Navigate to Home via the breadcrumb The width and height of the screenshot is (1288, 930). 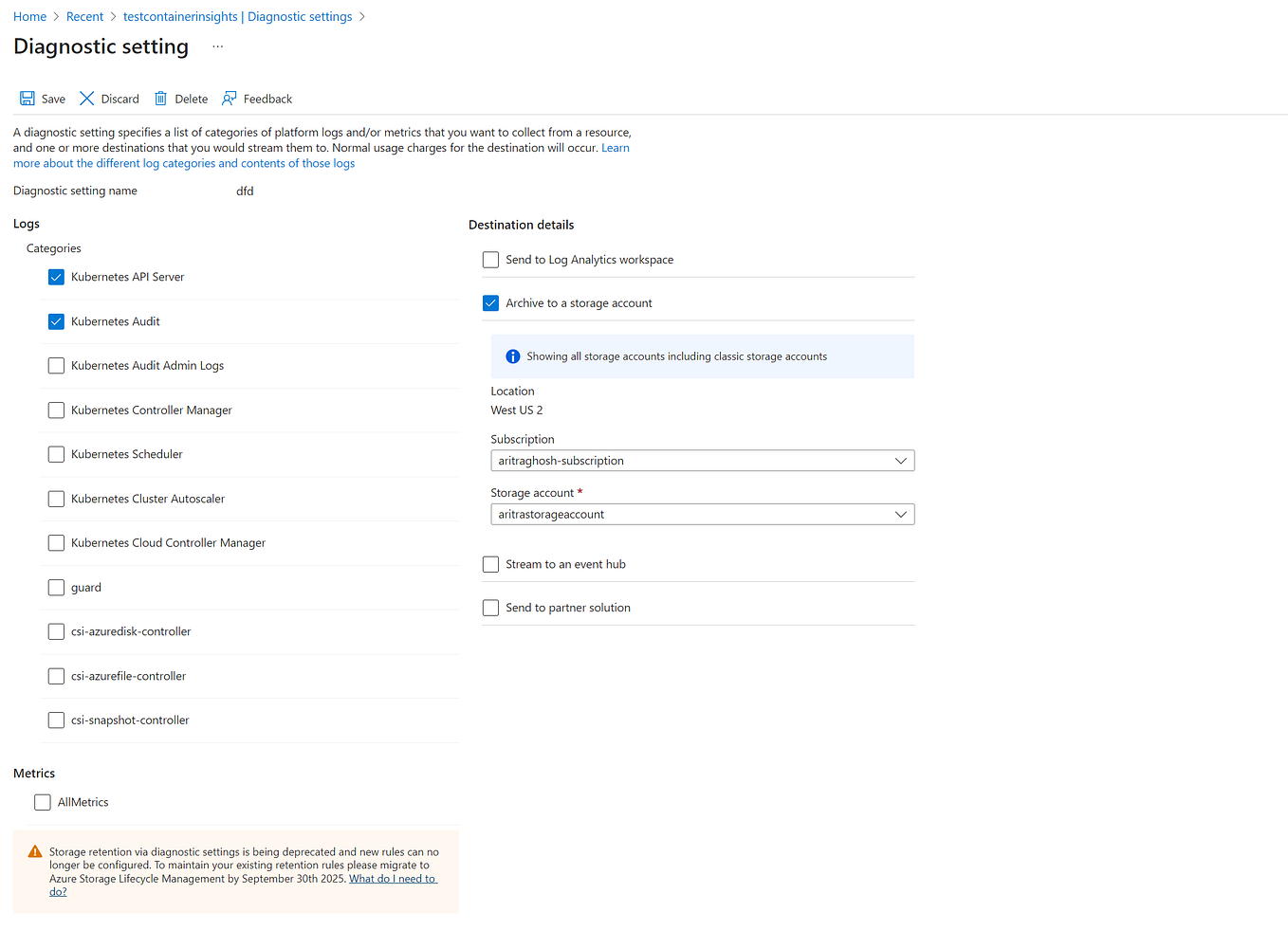29,16
